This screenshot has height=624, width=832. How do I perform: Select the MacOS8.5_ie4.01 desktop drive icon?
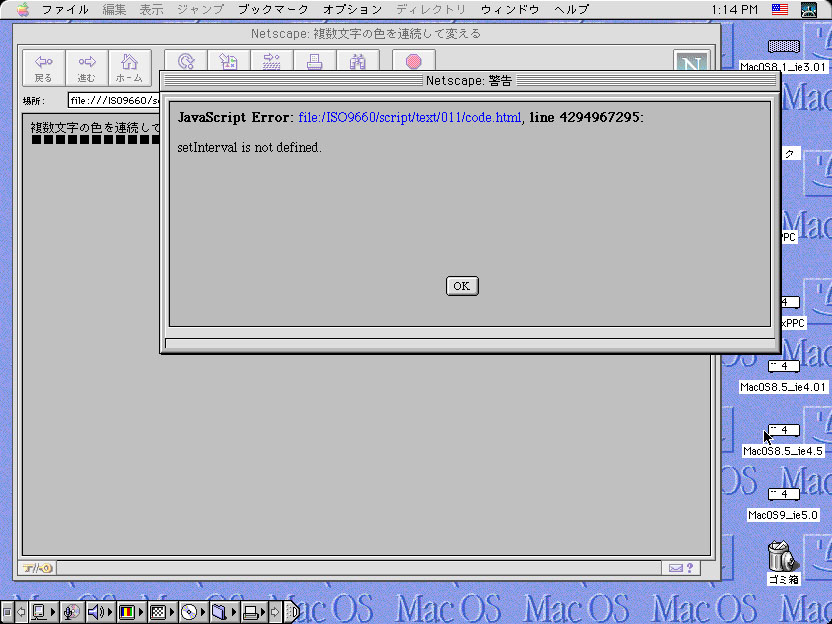click(x=783, y=366)
